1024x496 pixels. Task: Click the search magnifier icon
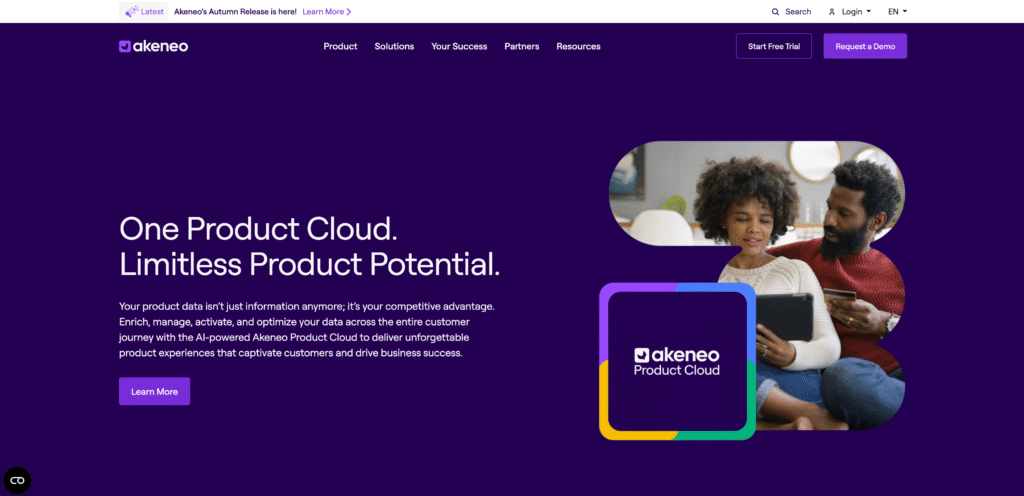coord(775,12)
